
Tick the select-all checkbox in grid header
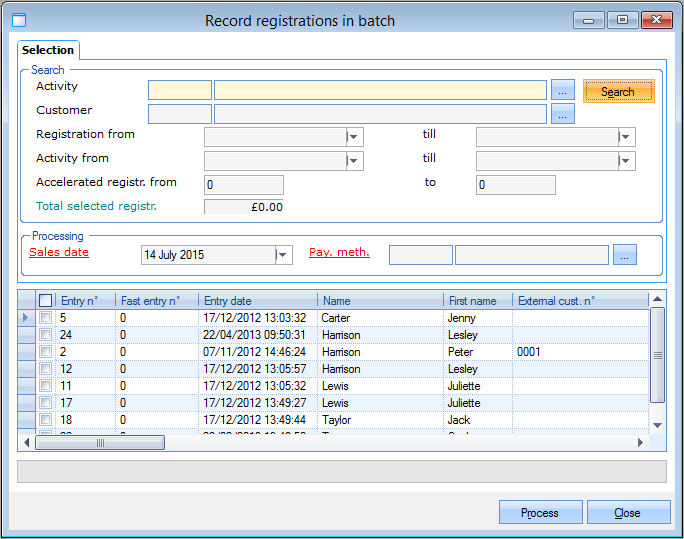coord(45,300)
